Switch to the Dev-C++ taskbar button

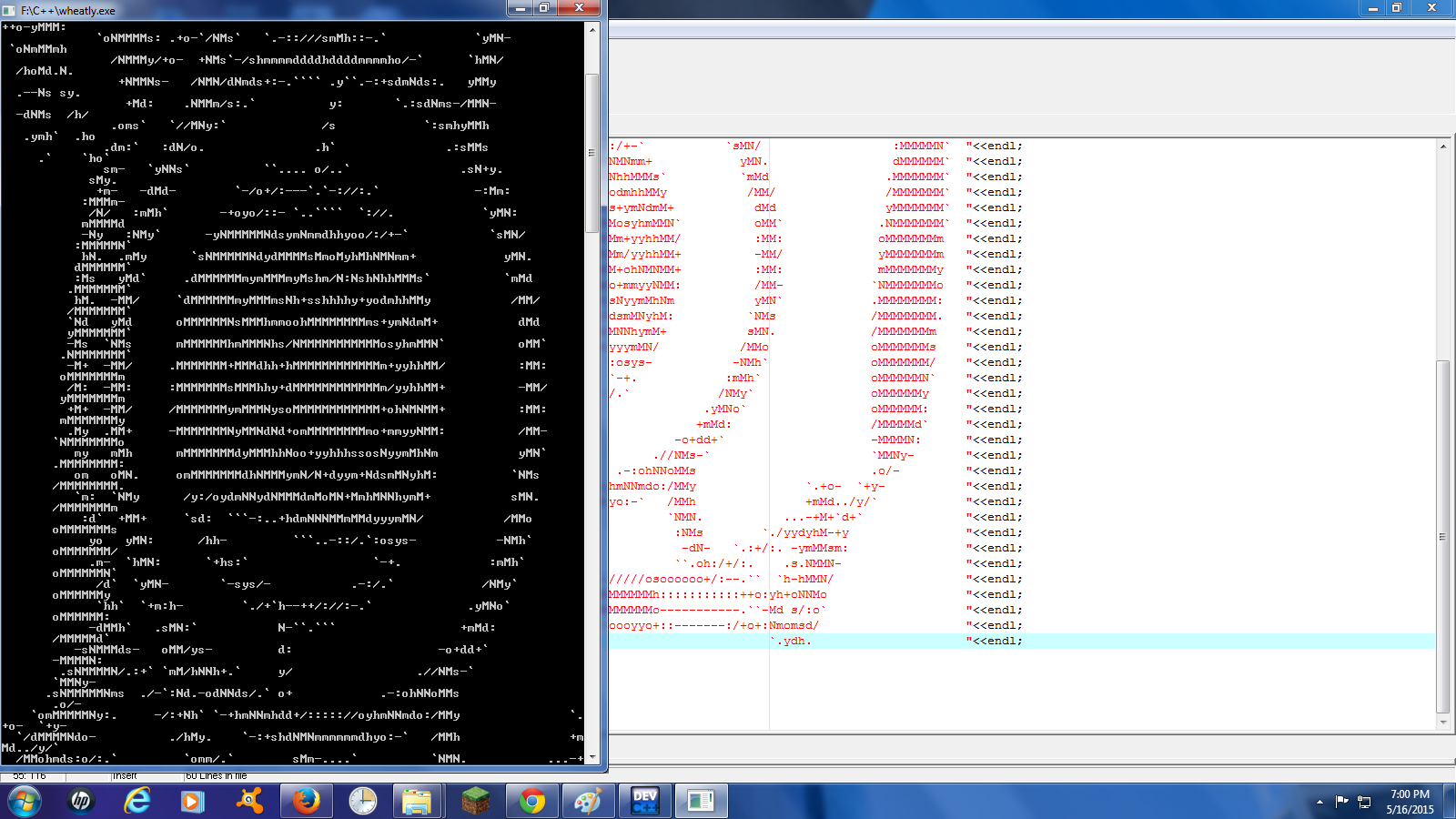pos(645,801)
